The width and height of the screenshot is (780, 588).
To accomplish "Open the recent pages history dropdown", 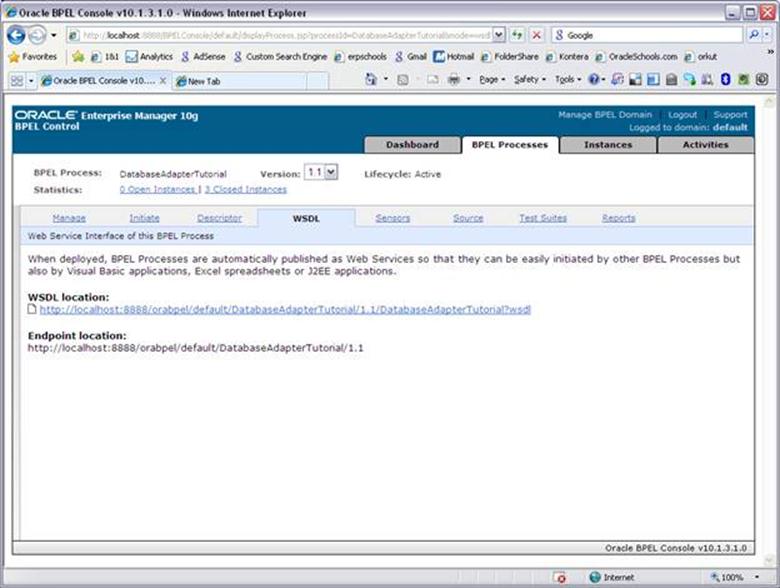I will [x=54, y=35].
